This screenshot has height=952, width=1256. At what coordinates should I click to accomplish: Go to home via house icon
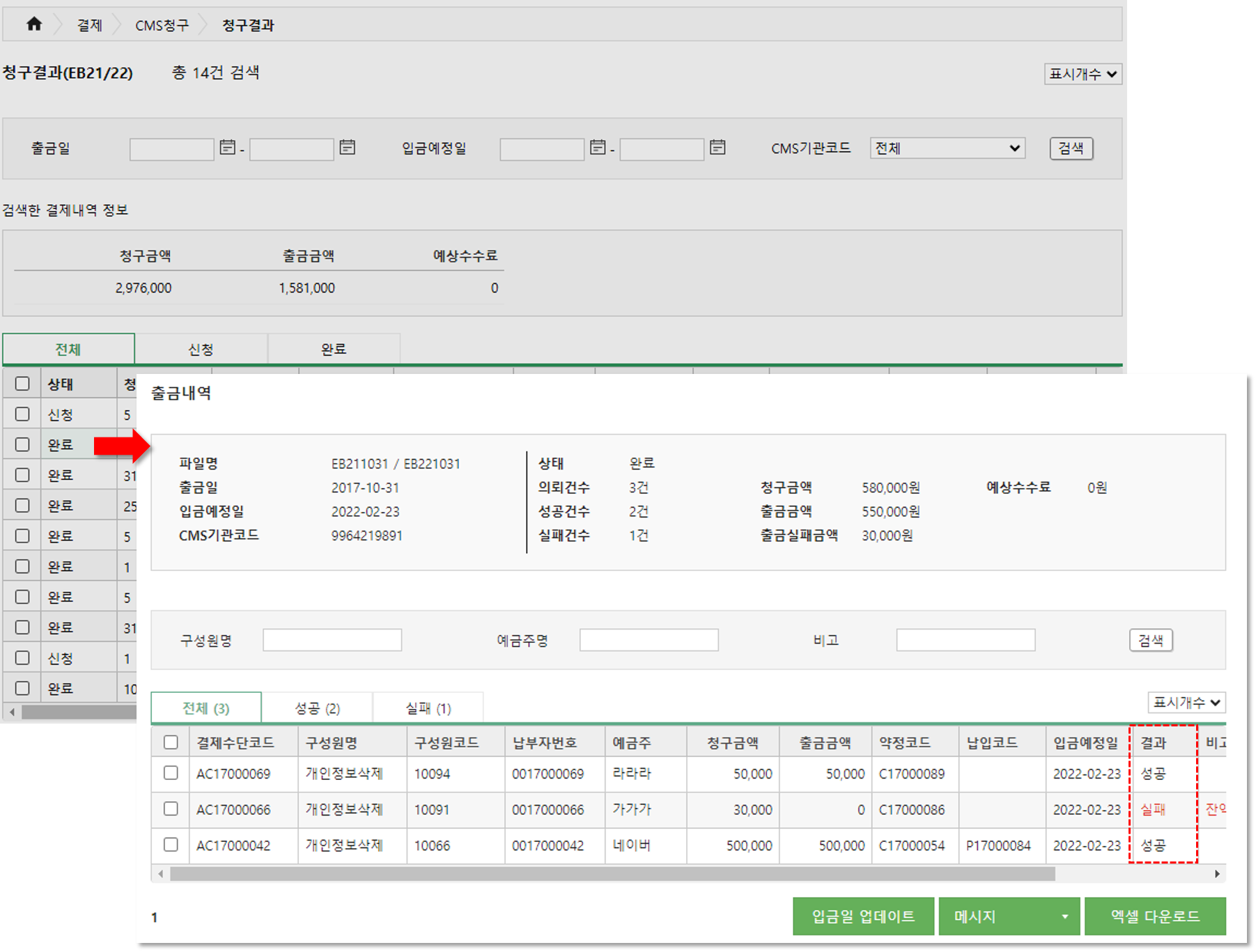33,24
